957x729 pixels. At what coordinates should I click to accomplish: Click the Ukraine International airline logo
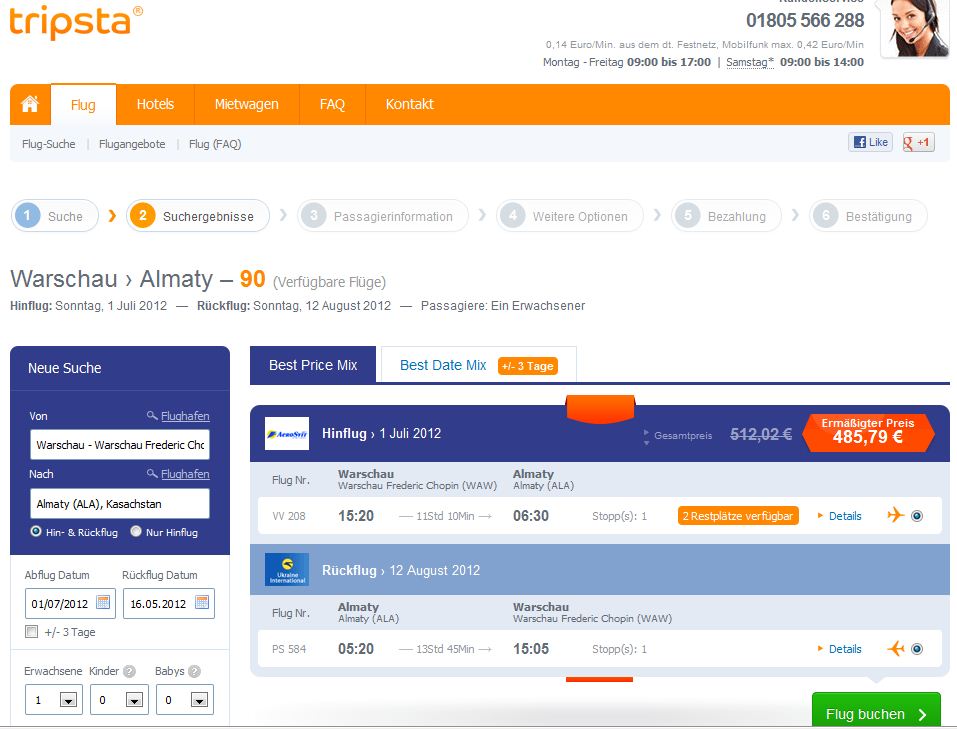coord(287,569)
